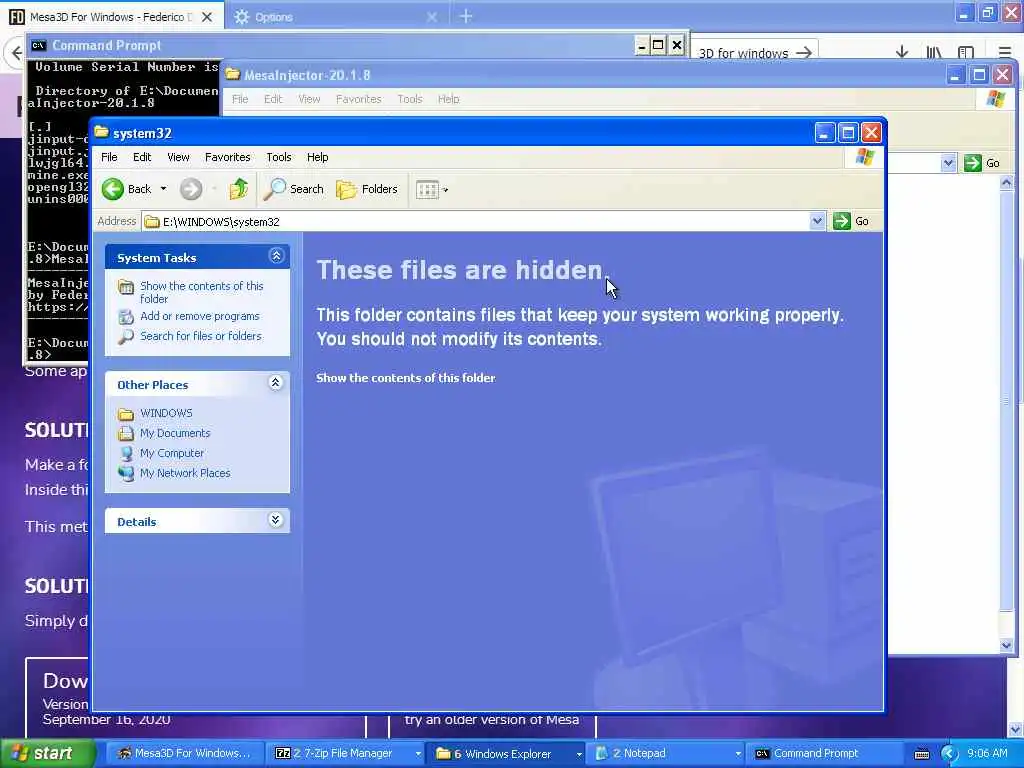Click Search for files or folders
The height and width of the screenshot is (768, 1024).
point(200,336)
